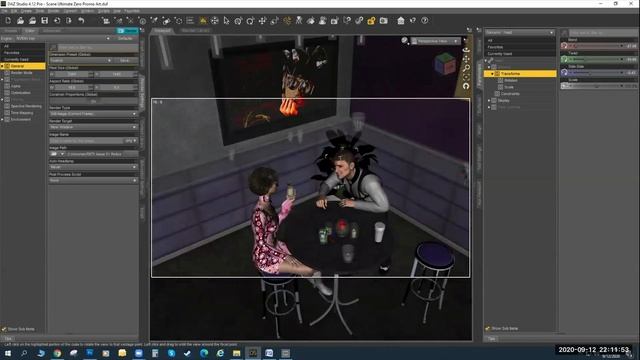Click the yellow padlock icon in toolbar
Image resolution: width=640 pixels, height=360 pixels.
point(371,20)
